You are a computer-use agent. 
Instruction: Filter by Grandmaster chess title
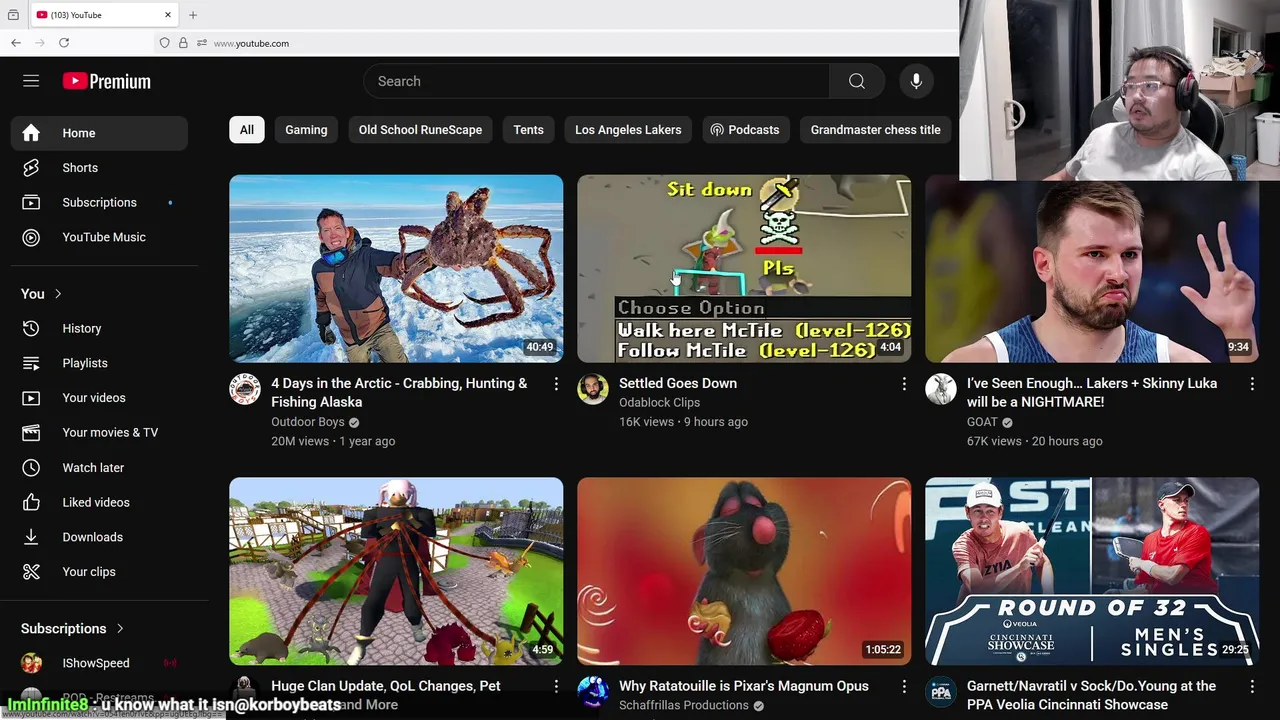(875, 130)
